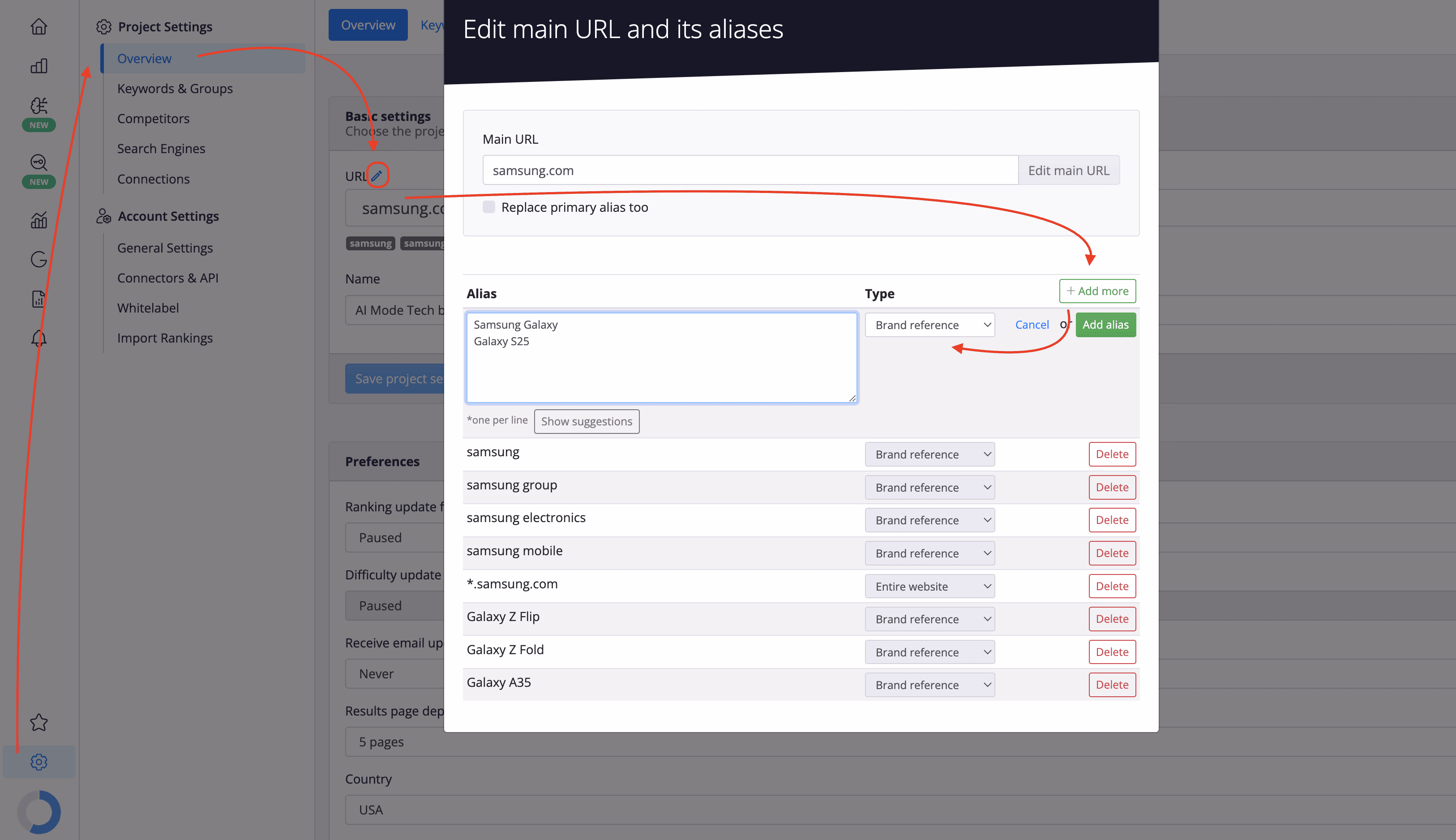Open the AI brain icon marked NEW
This screenshot has height=840, width=1456.
pos(39,106)
